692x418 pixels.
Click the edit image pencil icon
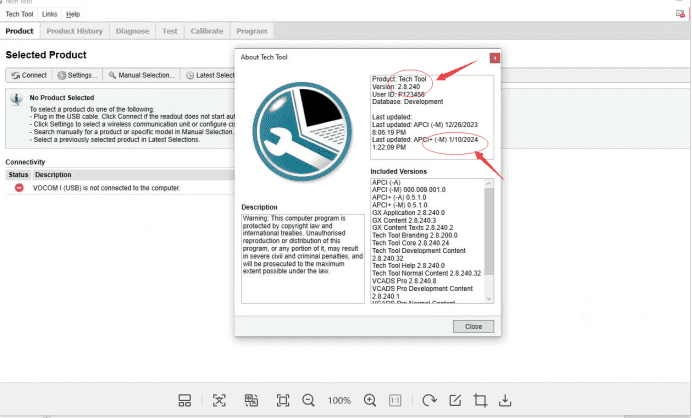[455, 400]
